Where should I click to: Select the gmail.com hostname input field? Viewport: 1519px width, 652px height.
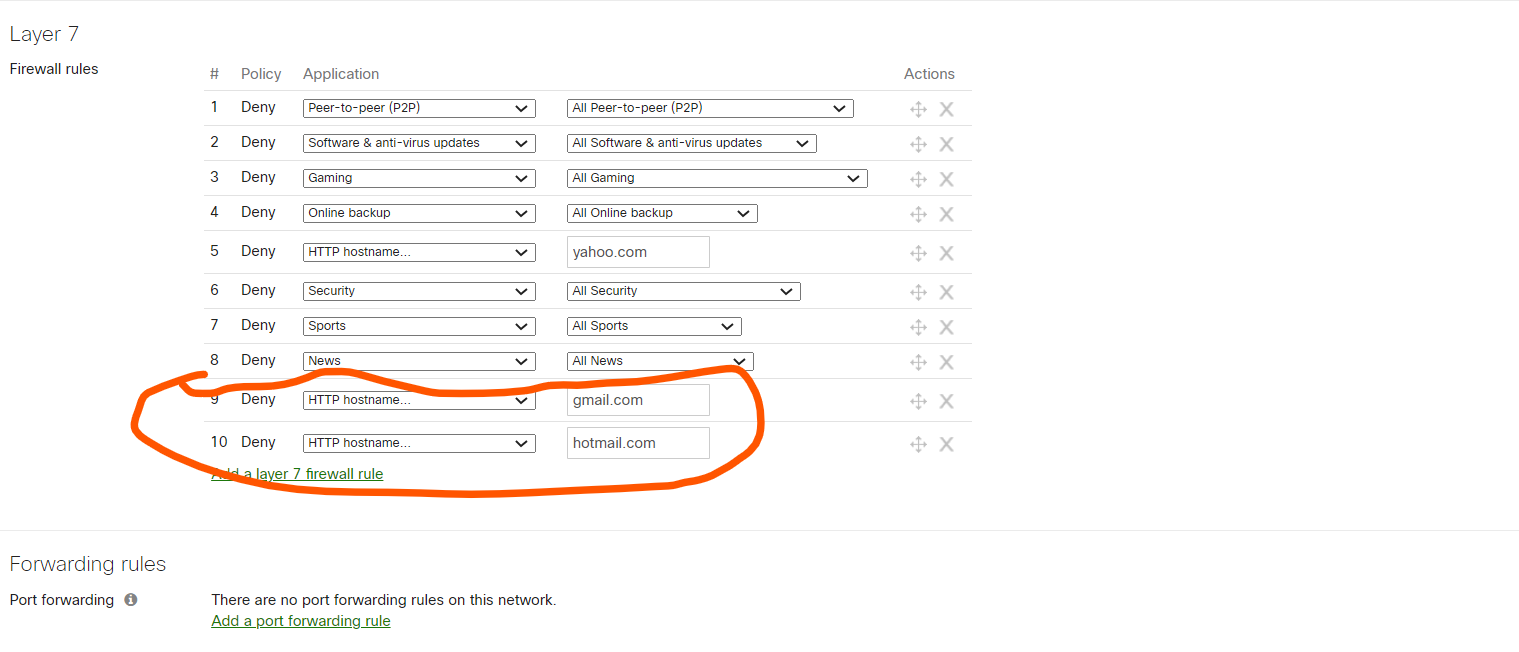point(638,399)
